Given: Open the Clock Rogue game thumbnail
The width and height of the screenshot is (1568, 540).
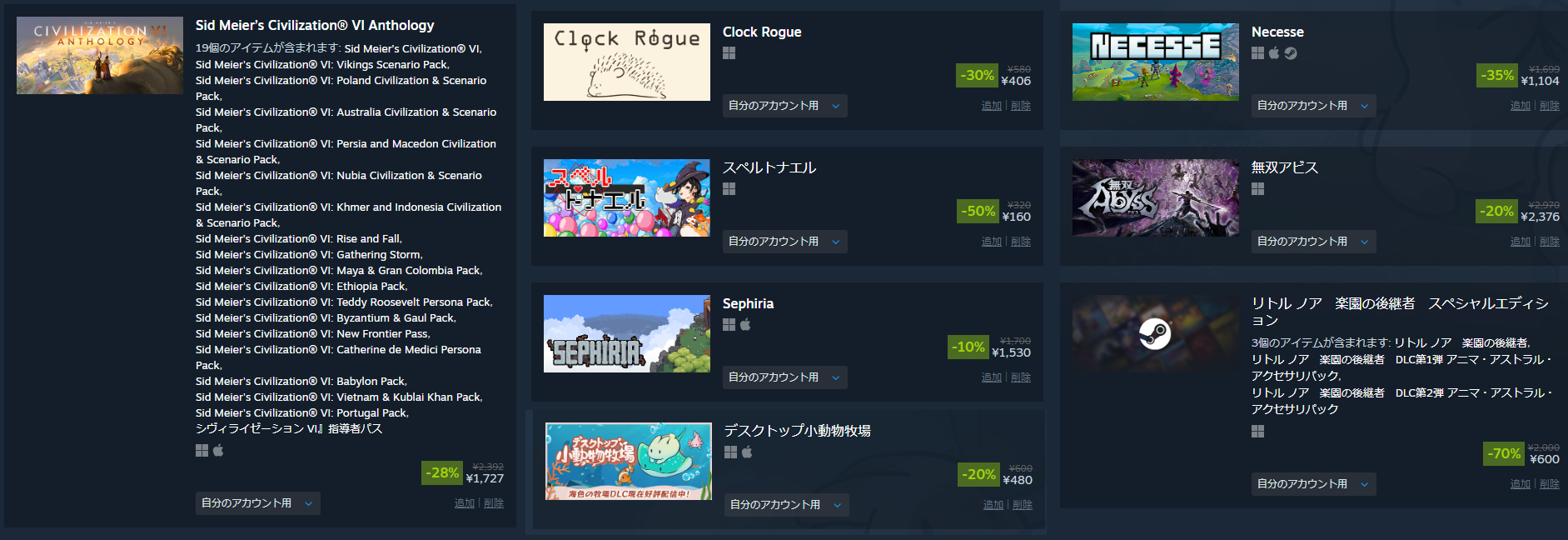Looking at the screenshot, I should [627, 62].
